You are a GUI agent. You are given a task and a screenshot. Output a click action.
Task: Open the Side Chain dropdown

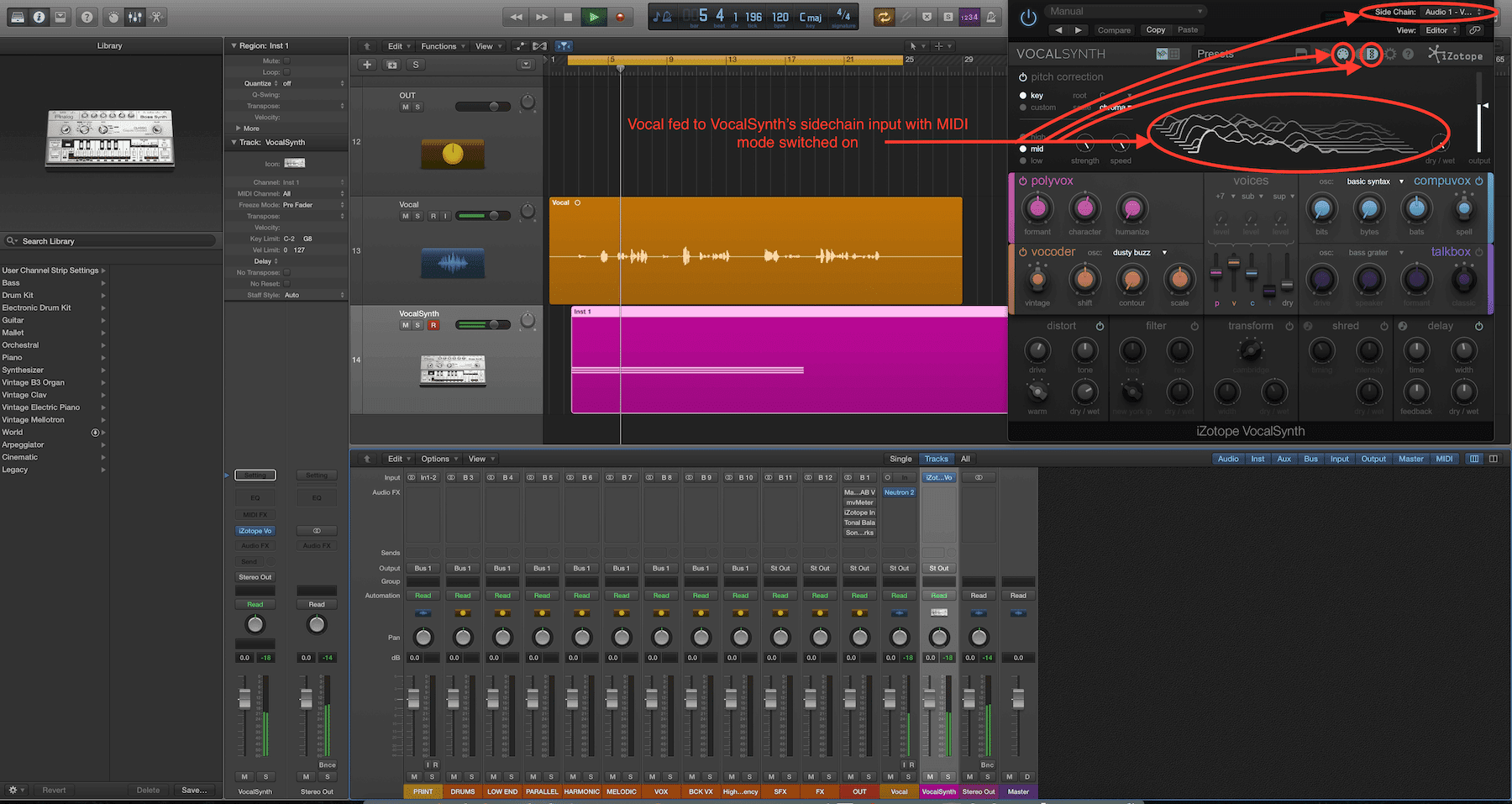tap(1453, 12)
